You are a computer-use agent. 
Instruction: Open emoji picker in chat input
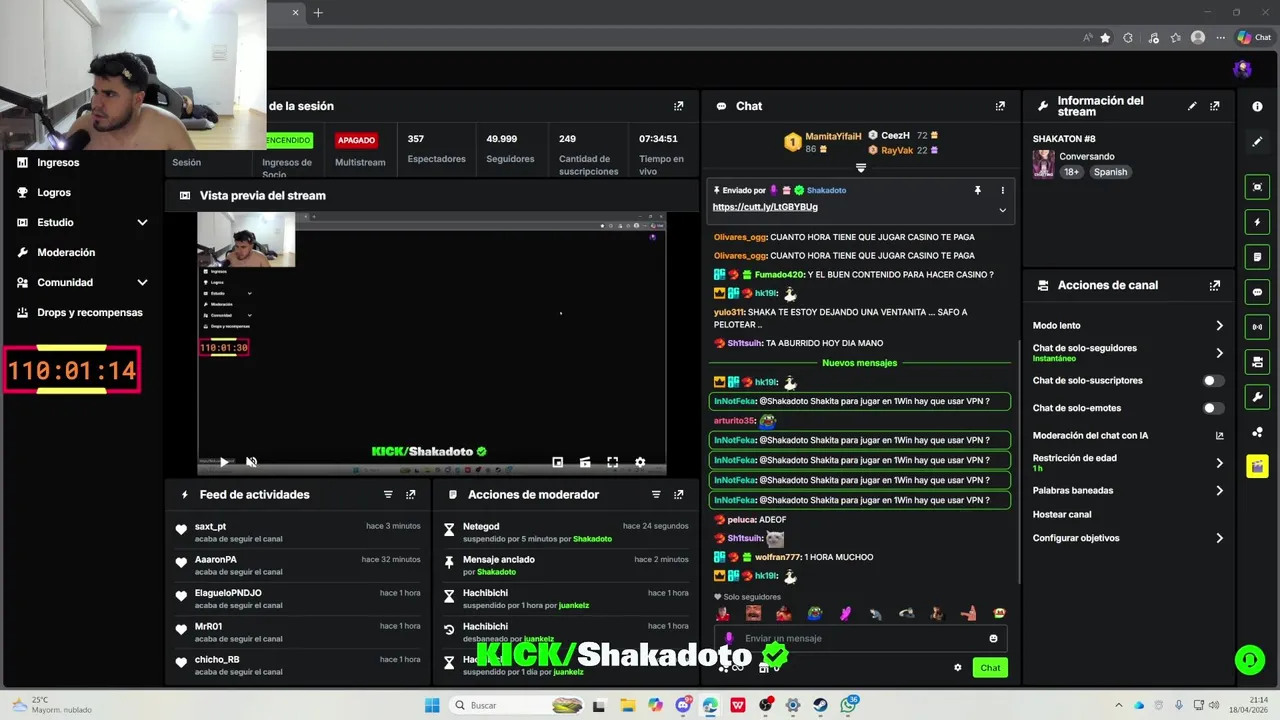(993, 638)
